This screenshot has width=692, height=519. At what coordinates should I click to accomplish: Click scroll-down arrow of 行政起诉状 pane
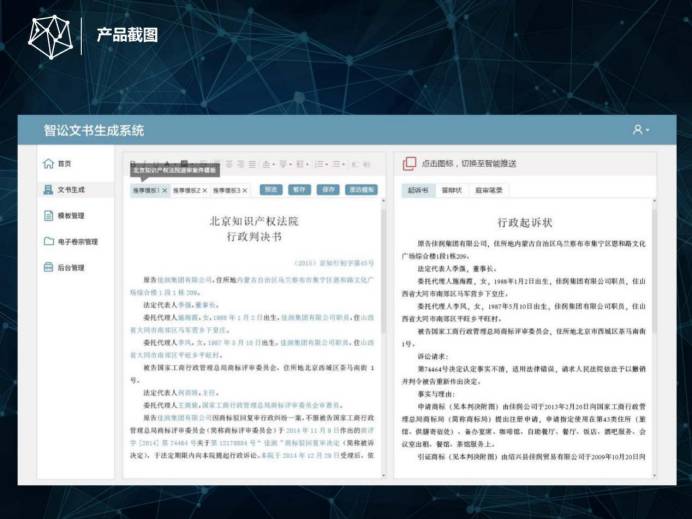pyautogui.click(x=654, y=475)
